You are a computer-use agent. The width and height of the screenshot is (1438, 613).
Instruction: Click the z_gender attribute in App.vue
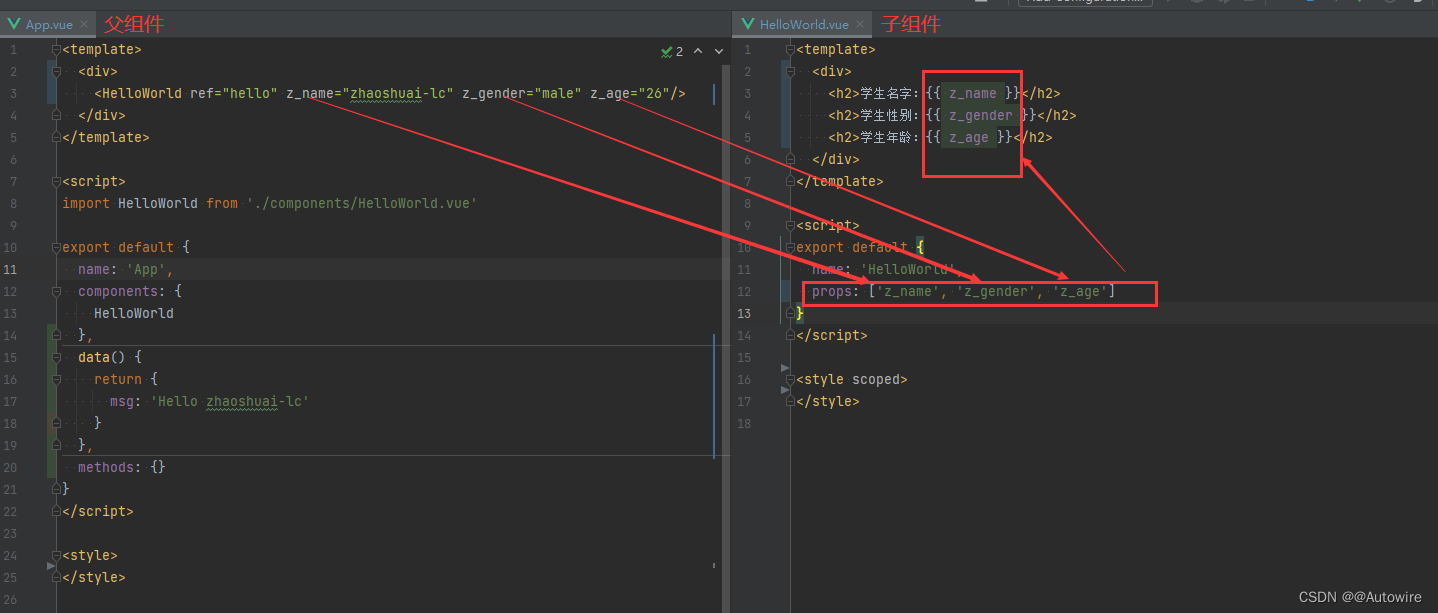point(494,93)
